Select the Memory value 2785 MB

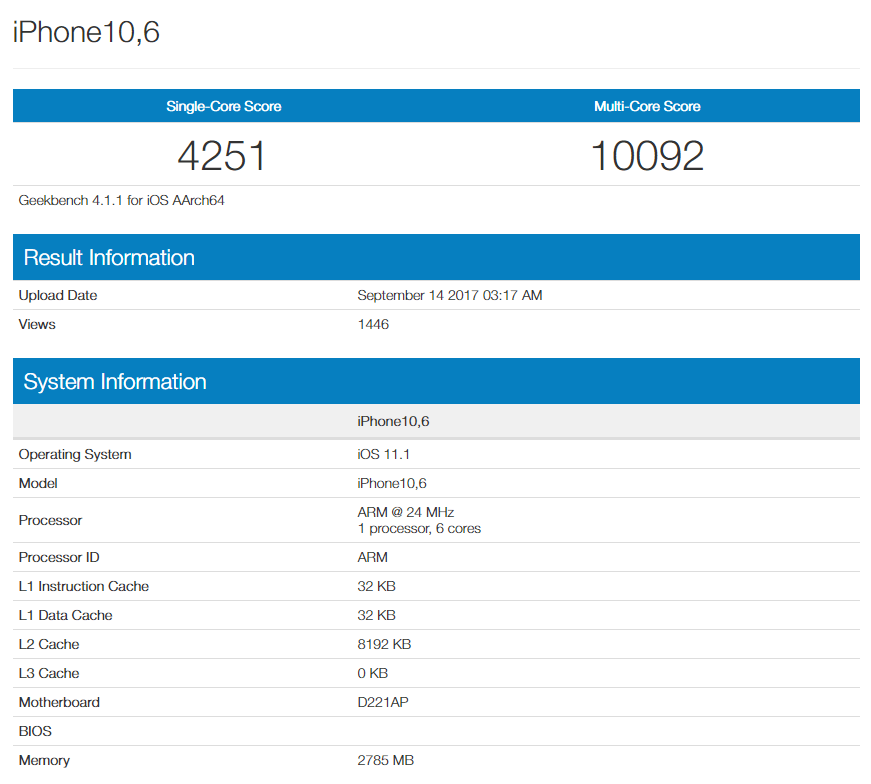[x=385, y=760]
